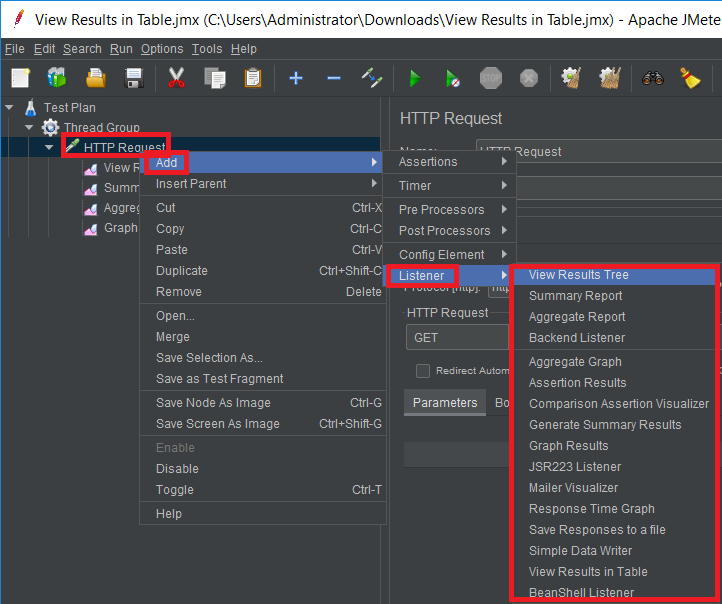Click the Test Plan flask icon
This screenshot has width=722, height=604.
tap(30, 108)
